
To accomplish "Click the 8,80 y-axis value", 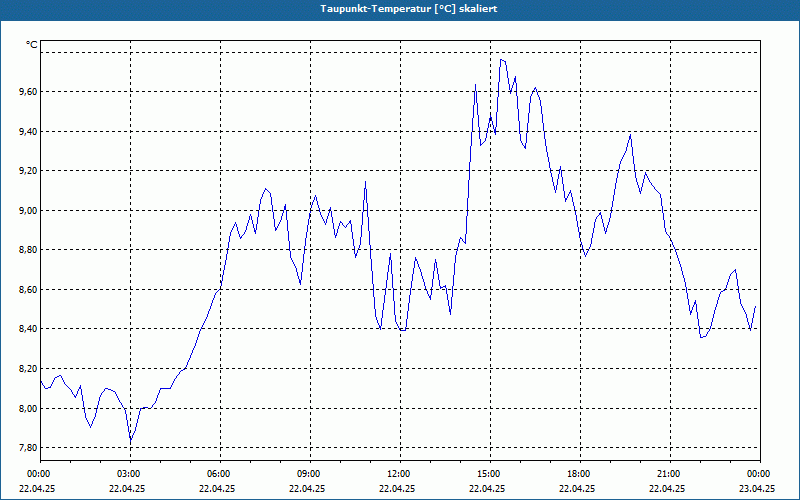I will [x=28, y=250].
